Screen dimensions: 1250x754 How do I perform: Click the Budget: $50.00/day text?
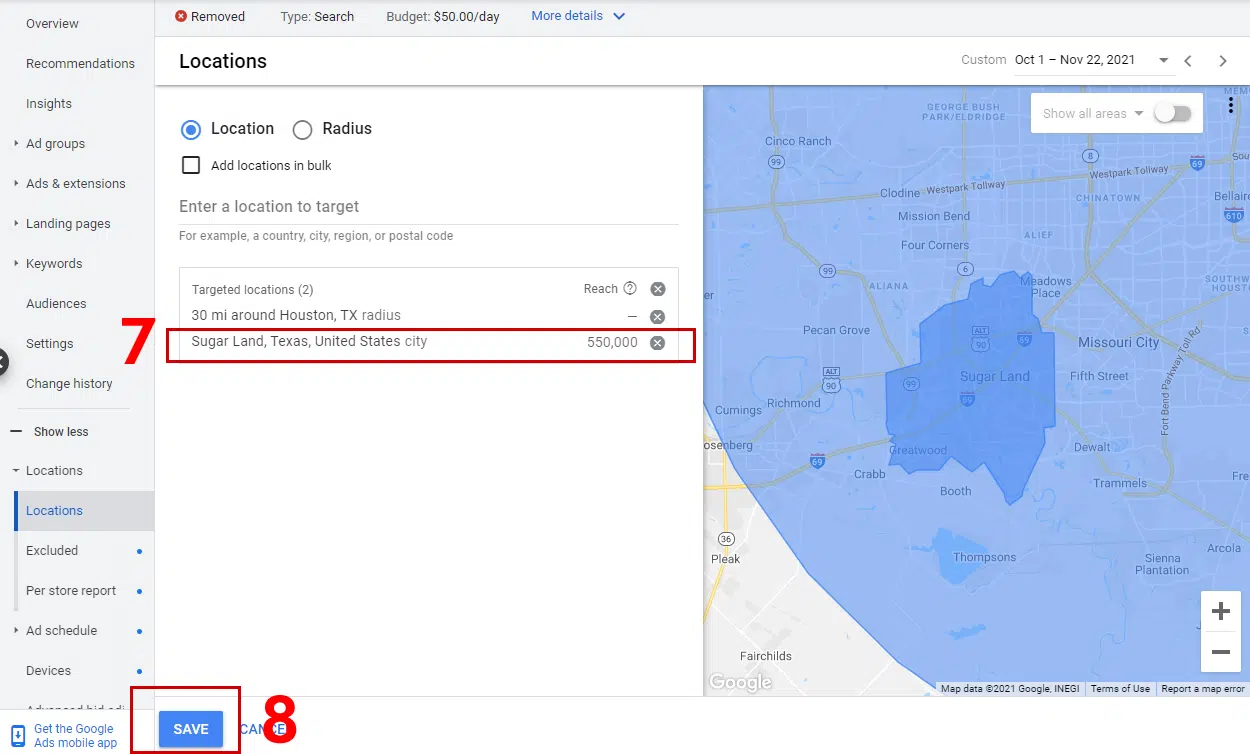tap(443, 17)
